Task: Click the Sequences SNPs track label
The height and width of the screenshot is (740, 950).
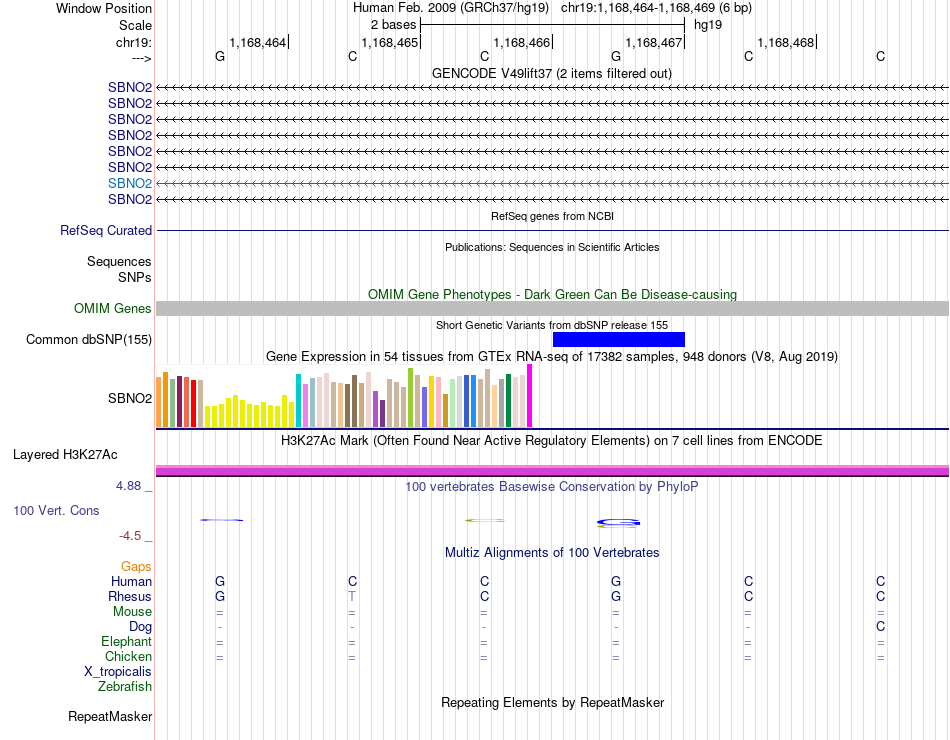Action: 119,269
